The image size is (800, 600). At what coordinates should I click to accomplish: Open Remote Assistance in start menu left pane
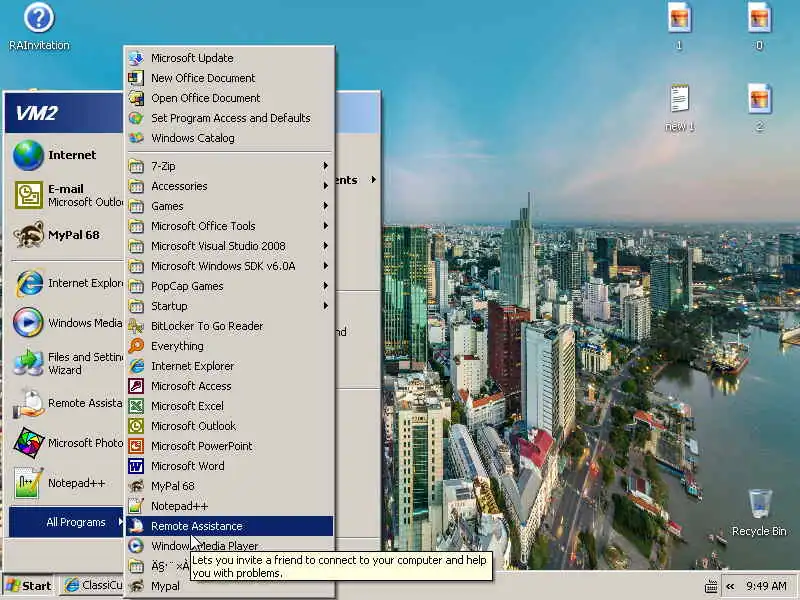(x=65, y=403)
